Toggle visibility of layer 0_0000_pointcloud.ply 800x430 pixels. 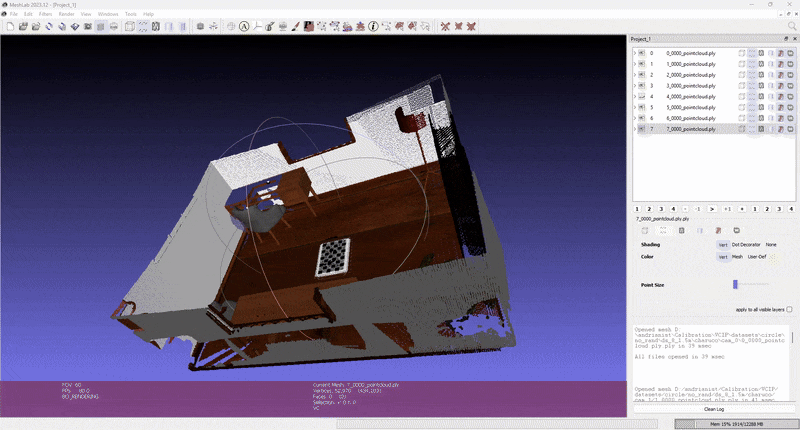[x=640, y=53]
